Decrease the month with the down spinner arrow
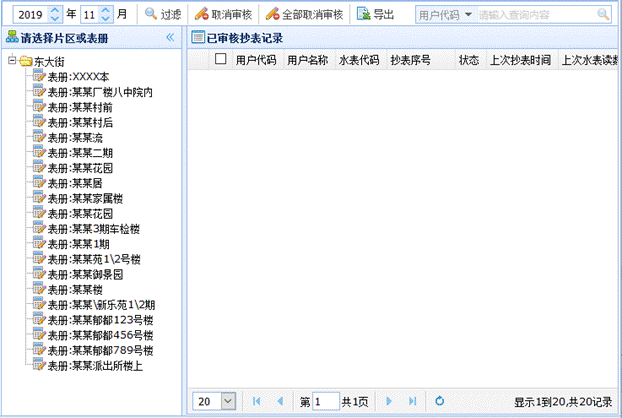The width and height of the screenshot is (622, 418). [105, 18]
